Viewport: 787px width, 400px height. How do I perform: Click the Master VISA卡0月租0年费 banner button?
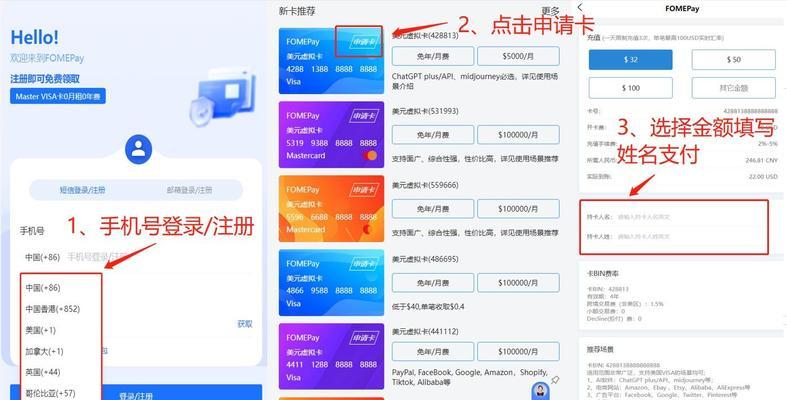pyautogui.click(x=58, y=96)
